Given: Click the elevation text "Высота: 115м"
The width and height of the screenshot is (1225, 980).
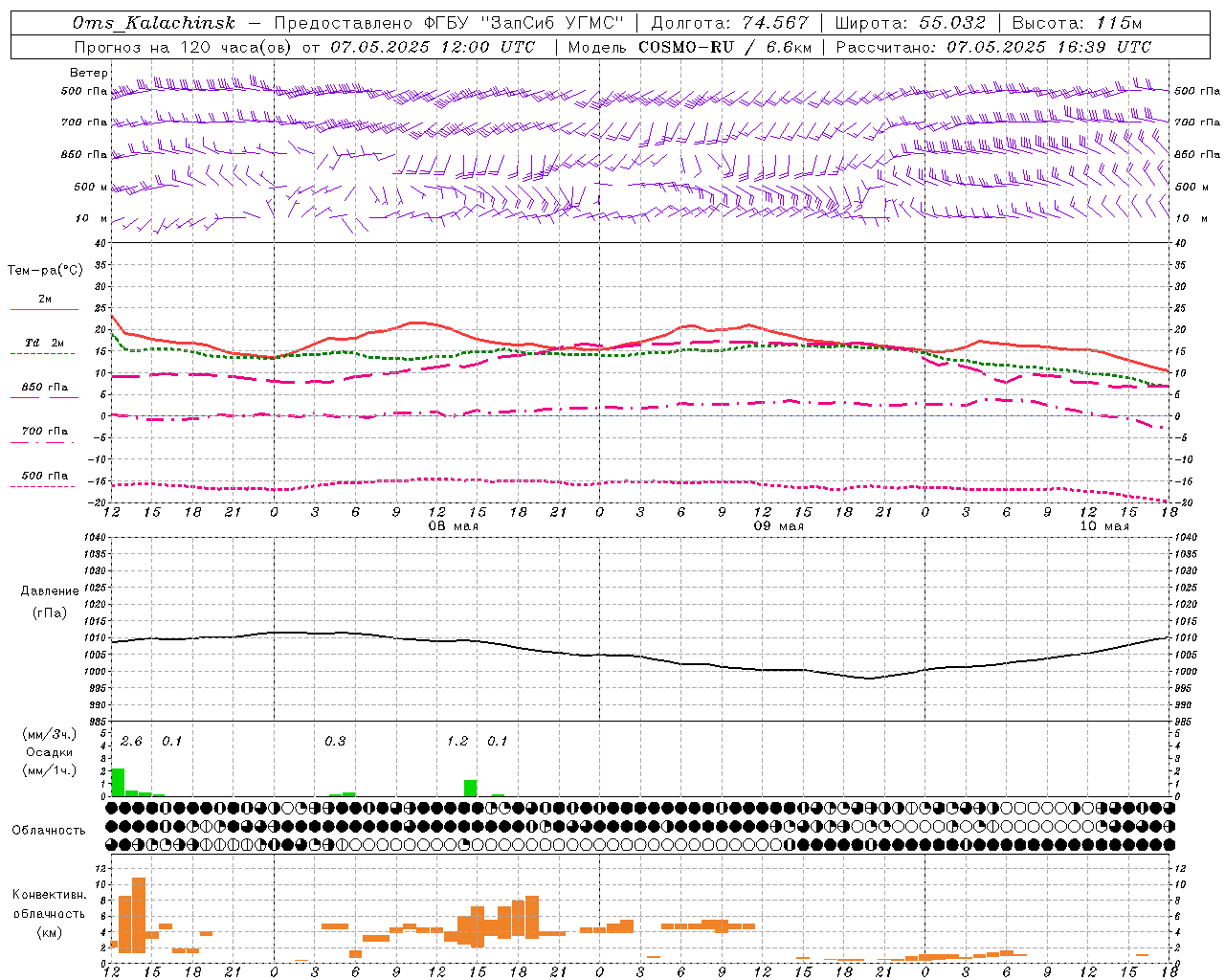Looking at the screenshot, I should pos(1077,23).
